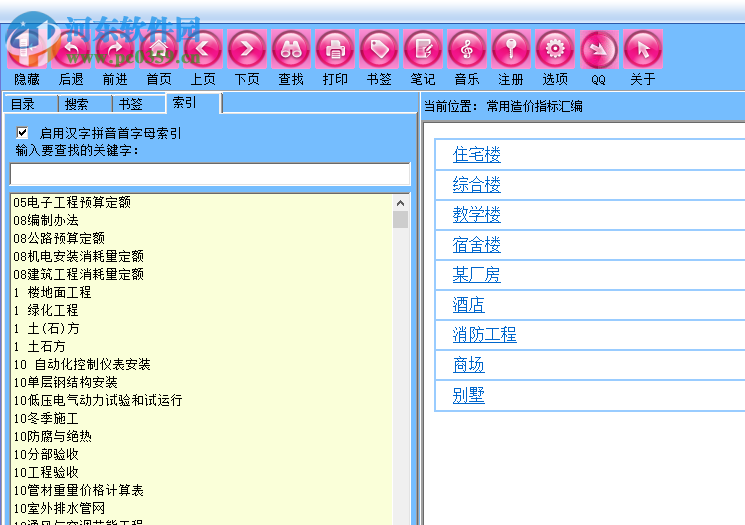Select index entry 08建筑工程消耗量定额

[78, 275]
